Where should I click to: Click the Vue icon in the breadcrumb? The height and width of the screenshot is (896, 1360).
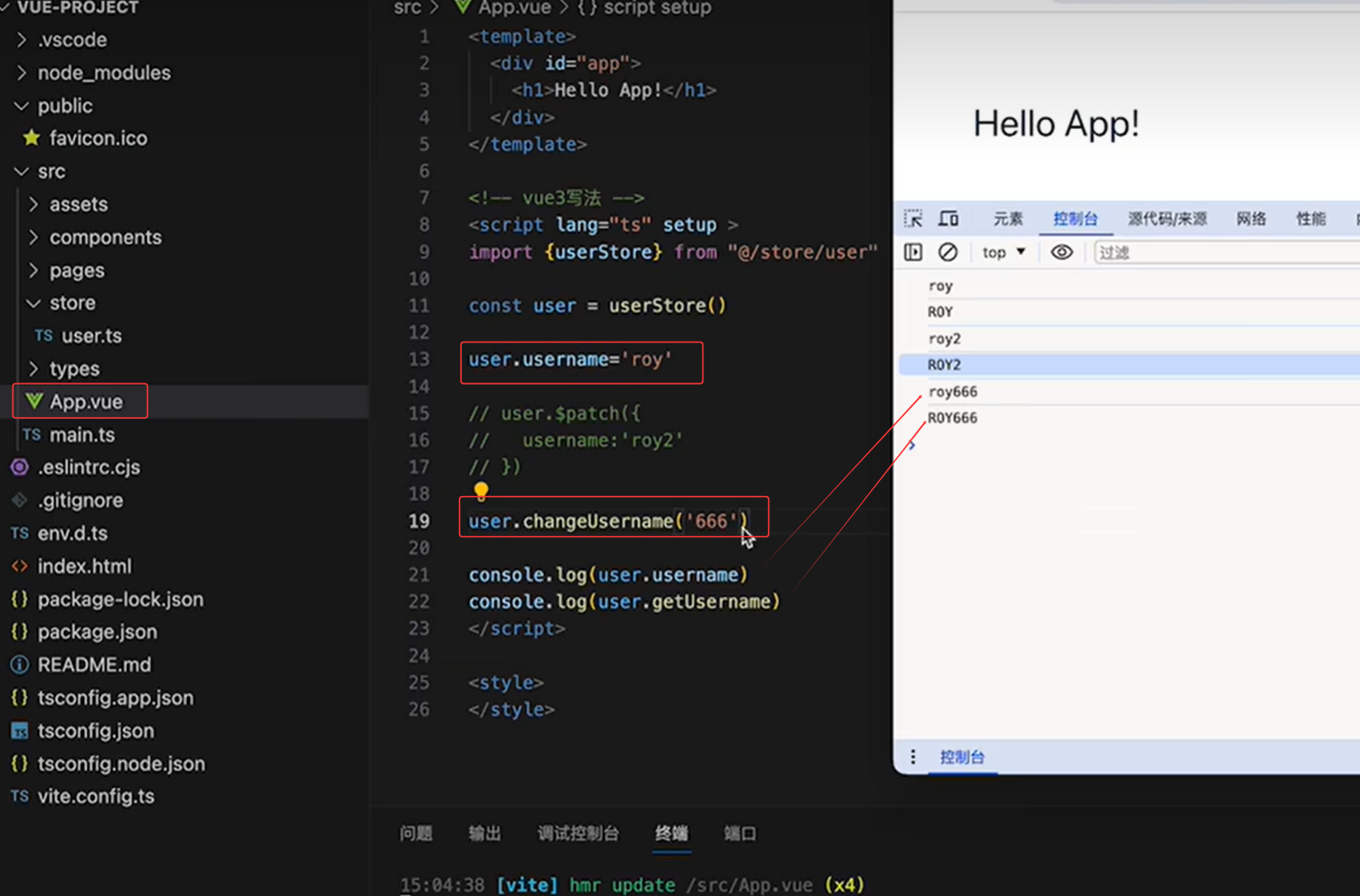tap(462, 8)
